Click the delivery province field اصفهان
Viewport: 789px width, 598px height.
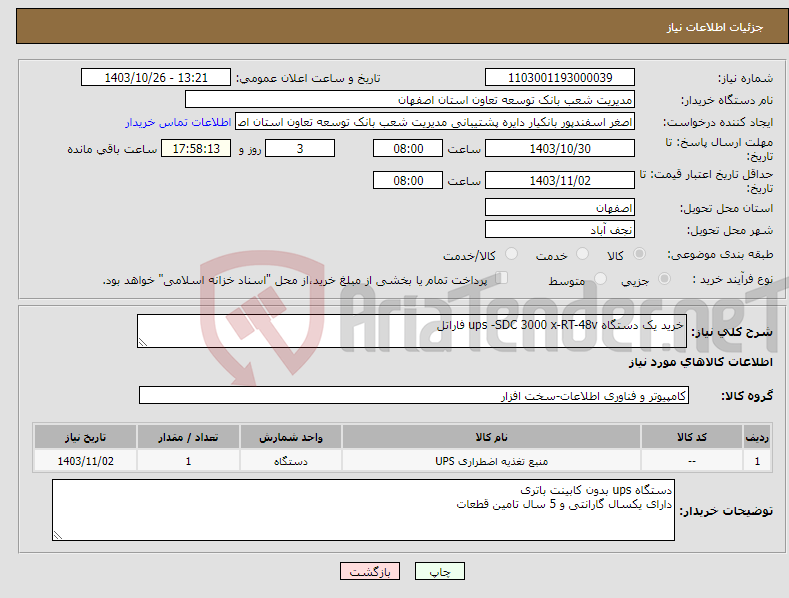(x=560, y=207)
